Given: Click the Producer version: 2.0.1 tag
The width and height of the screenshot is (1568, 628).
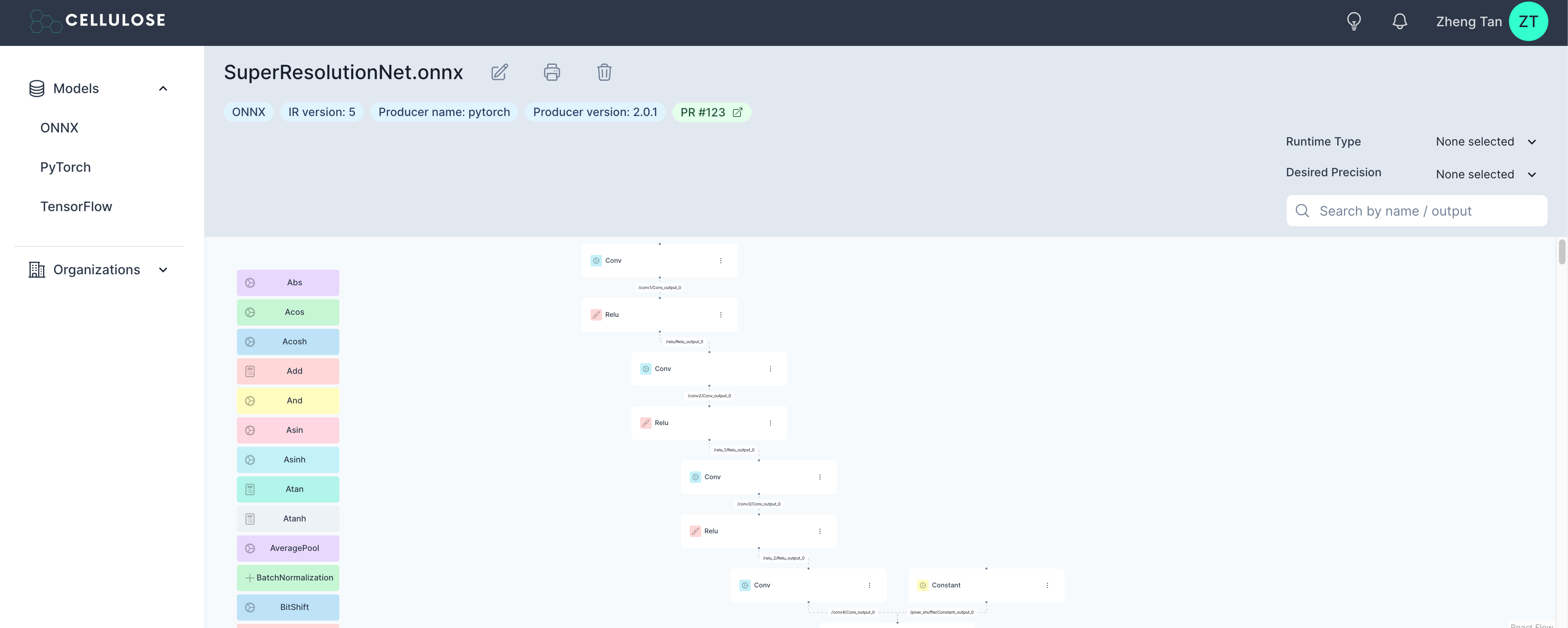Looking at the screenshot, I should coord(595,113).
